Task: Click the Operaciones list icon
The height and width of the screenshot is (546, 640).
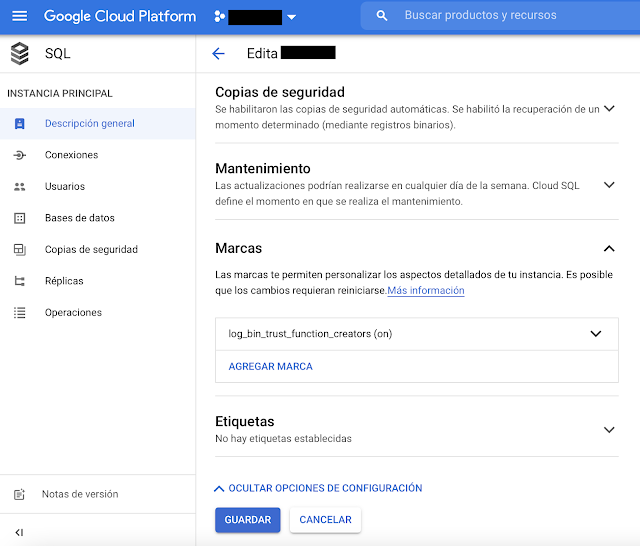Action: tap(20, 313)
